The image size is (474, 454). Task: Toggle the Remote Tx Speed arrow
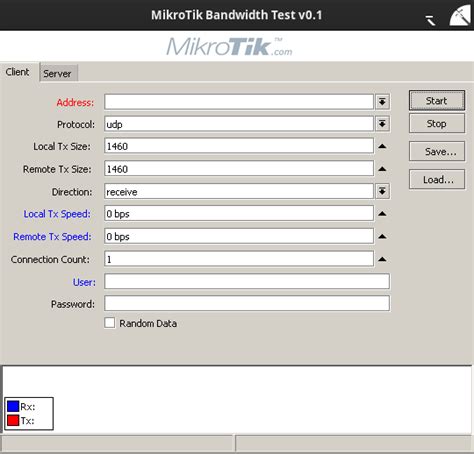tap(382, 236)
